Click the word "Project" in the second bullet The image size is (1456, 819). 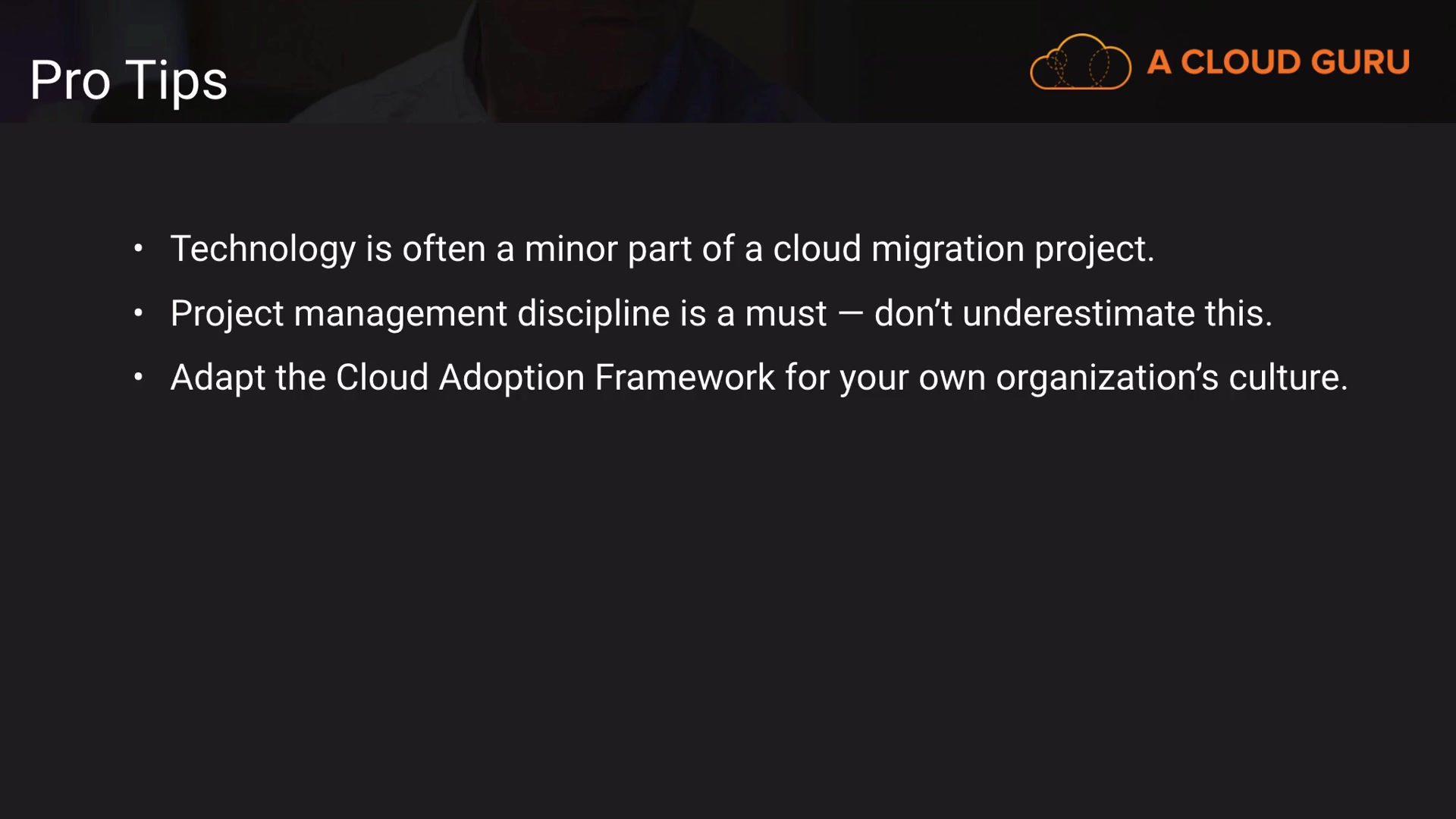(227, 313)
